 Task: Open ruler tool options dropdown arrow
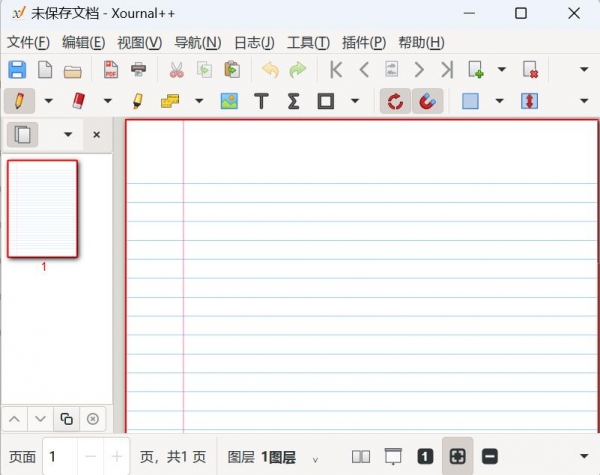[199, 101]
